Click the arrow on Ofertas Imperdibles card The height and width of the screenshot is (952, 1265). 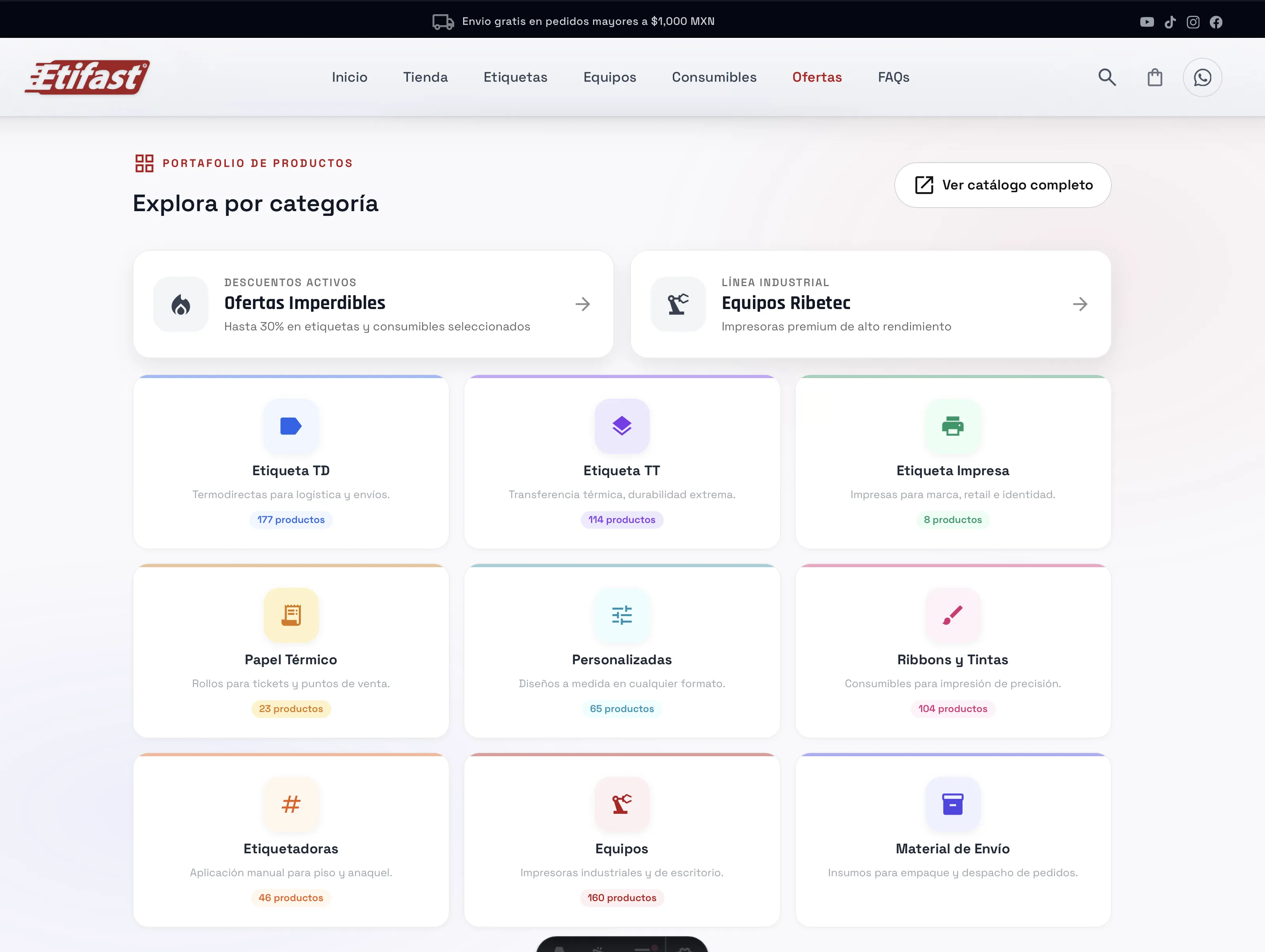583,304
